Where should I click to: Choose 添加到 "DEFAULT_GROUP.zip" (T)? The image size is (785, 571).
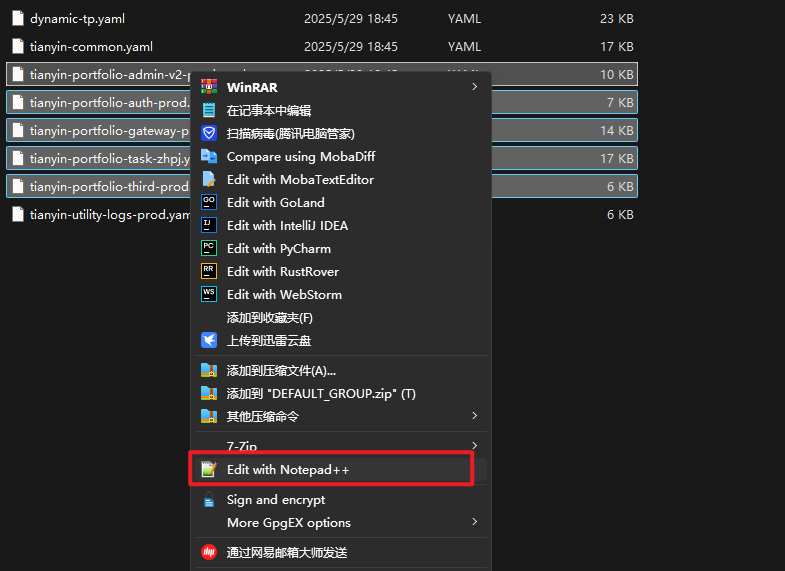320,393
